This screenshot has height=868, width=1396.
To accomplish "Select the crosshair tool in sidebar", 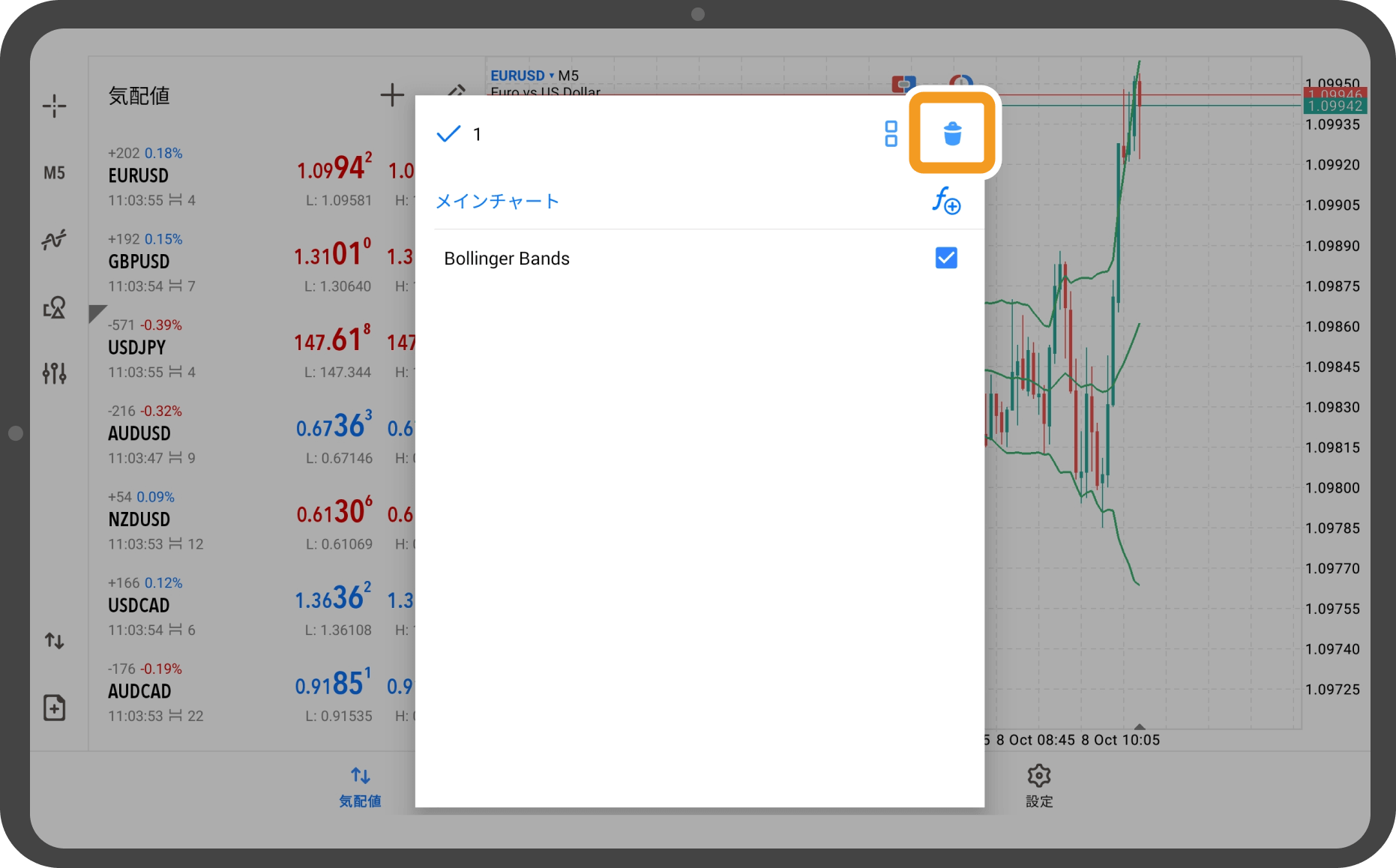I will (54, 106).
